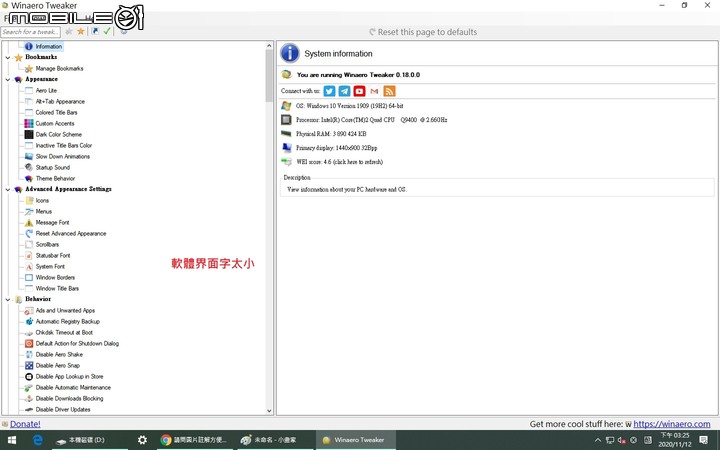Select Alt+Tab Appearance item
Screen dimensions: 720x450
pyautogui.click(x=60, y=101)
